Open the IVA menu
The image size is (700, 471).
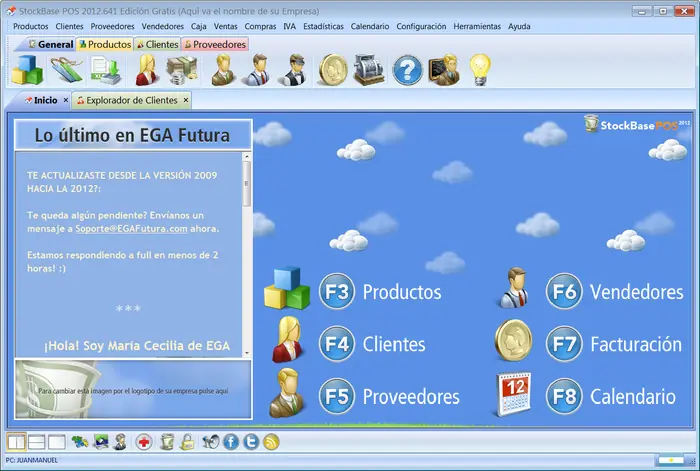(x=289, y=26)
